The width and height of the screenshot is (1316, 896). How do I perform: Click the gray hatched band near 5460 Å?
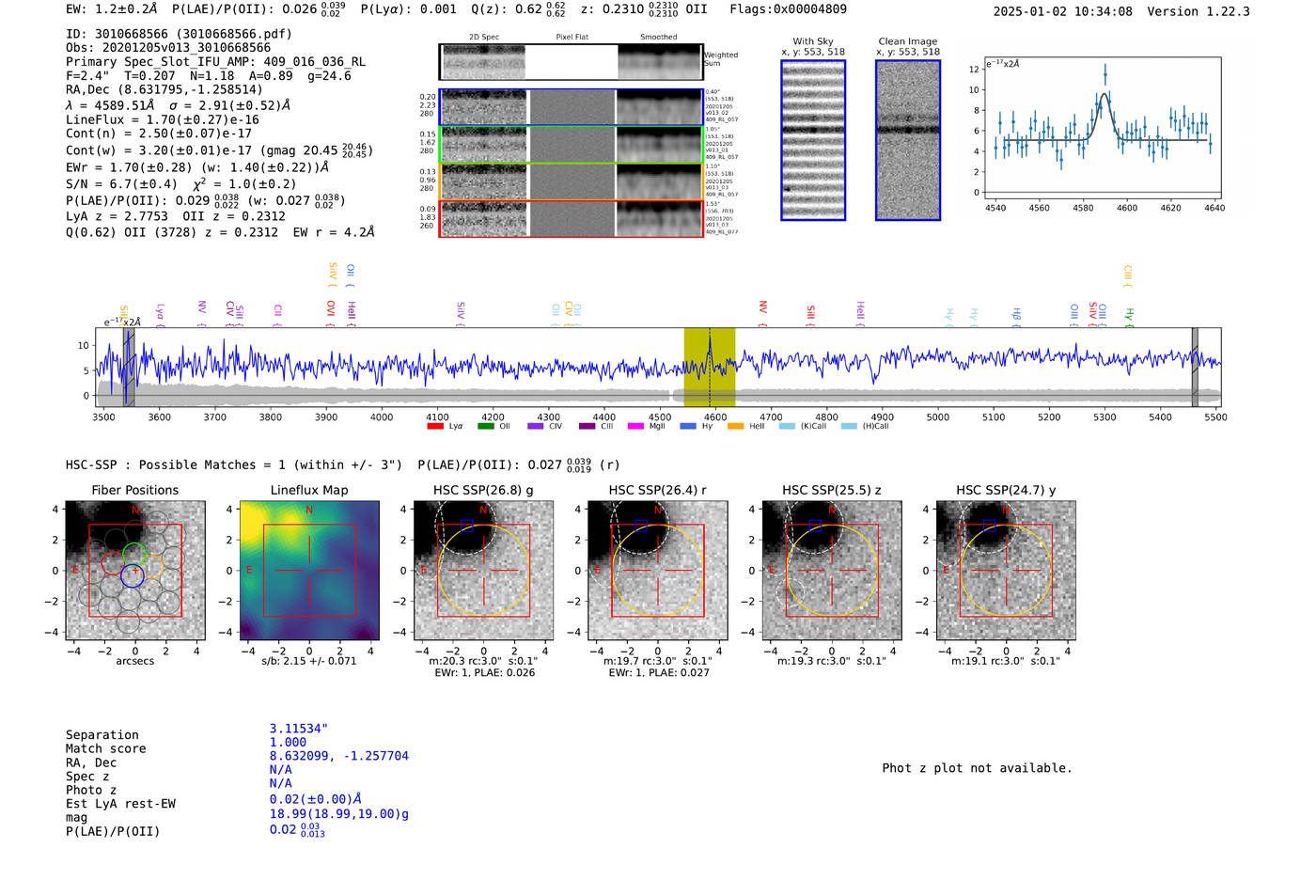[1195, 368]
